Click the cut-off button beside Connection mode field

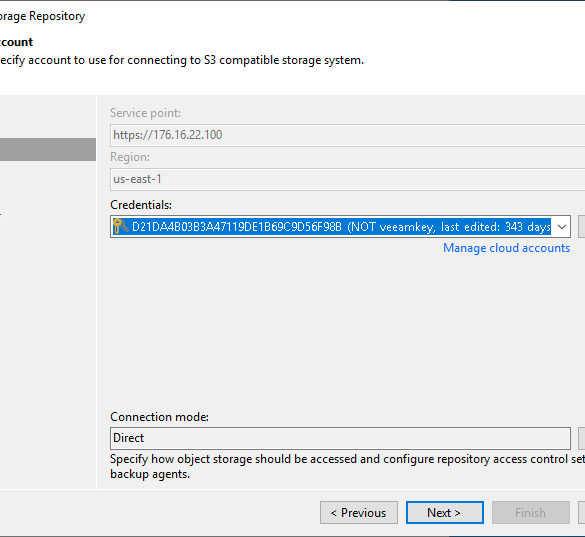(x=582, y=438)
